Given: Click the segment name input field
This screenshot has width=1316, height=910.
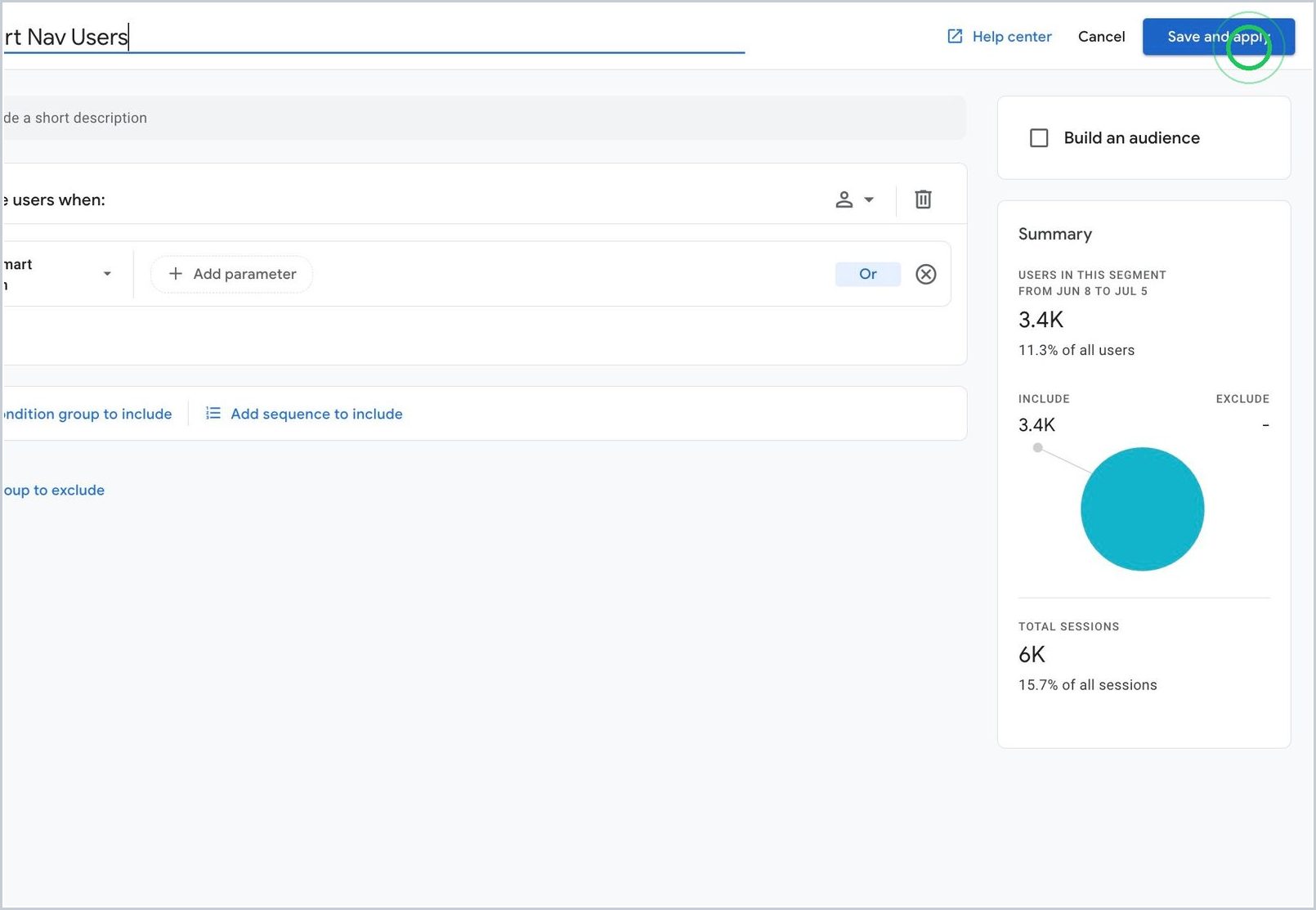Looking at the screenshot, I should point(374,37).
